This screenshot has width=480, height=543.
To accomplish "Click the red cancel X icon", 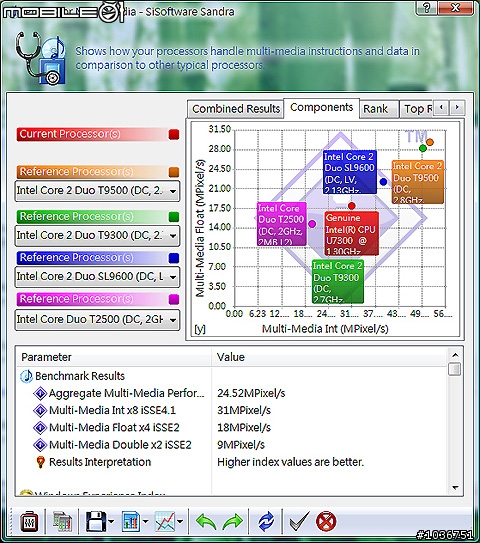I will pyautogui.click(x=326, y=522).
